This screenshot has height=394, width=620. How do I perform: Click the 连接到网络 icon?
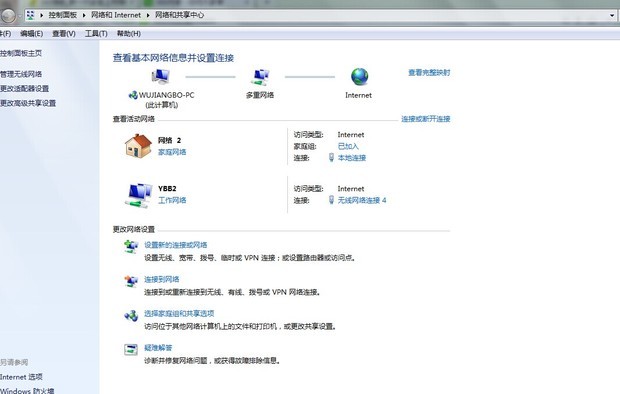(131, 281)
